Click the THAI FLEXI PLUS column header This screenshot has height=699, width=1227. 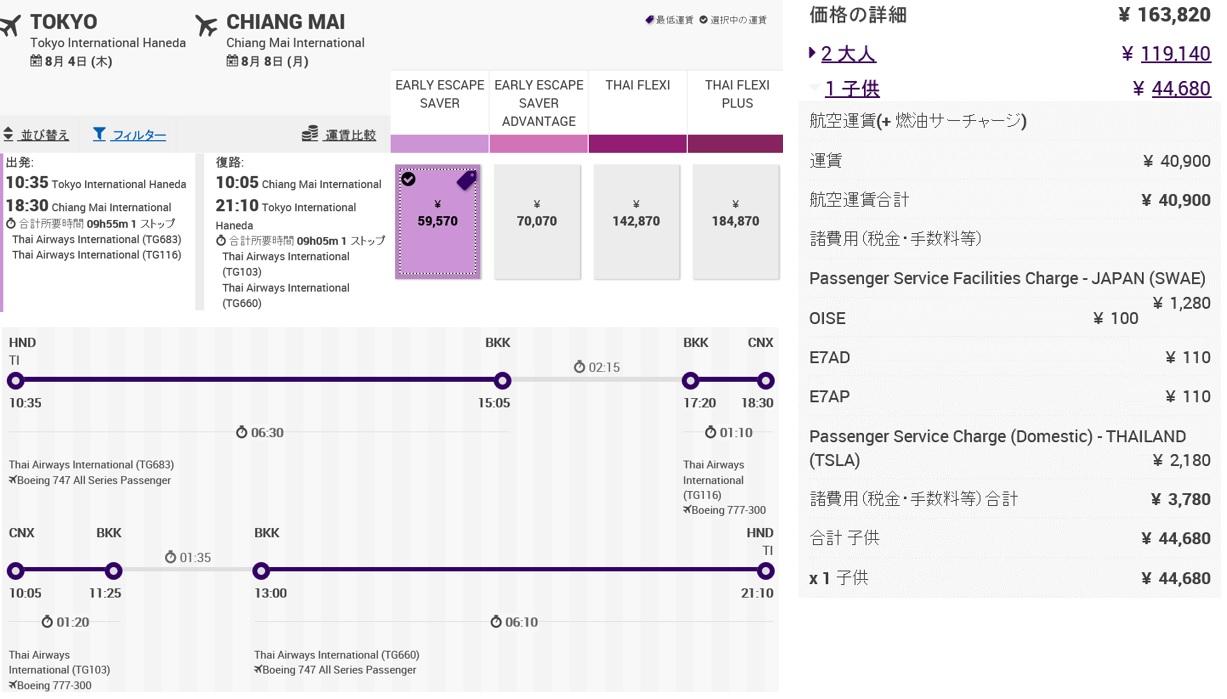click(x=737, y=94)
